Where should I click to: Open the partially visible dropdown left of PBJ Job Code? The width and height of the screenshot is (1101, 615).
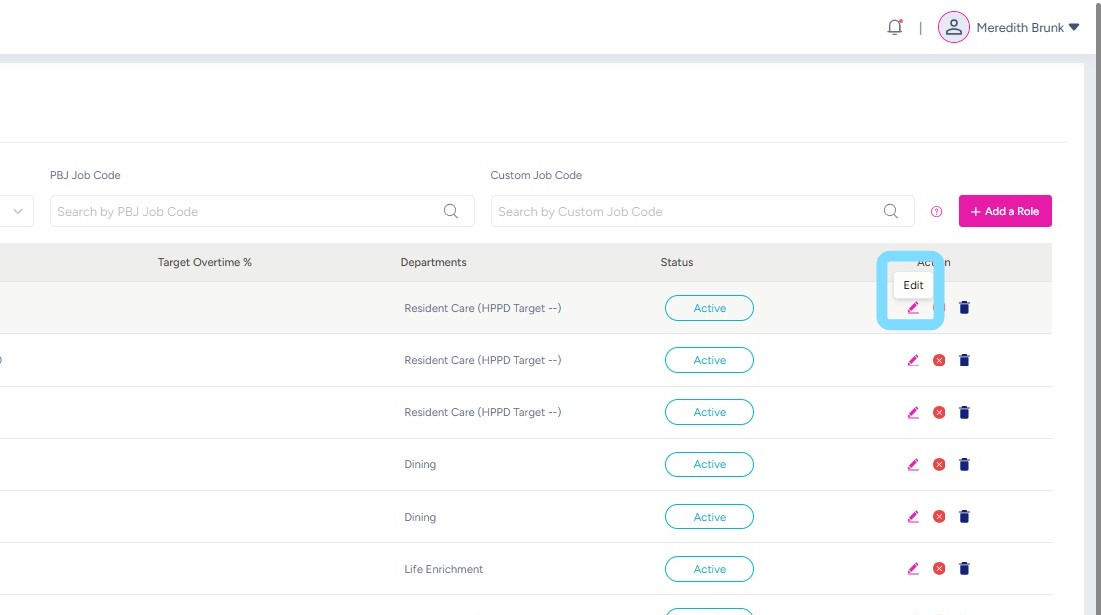click(x=17, y=211)
